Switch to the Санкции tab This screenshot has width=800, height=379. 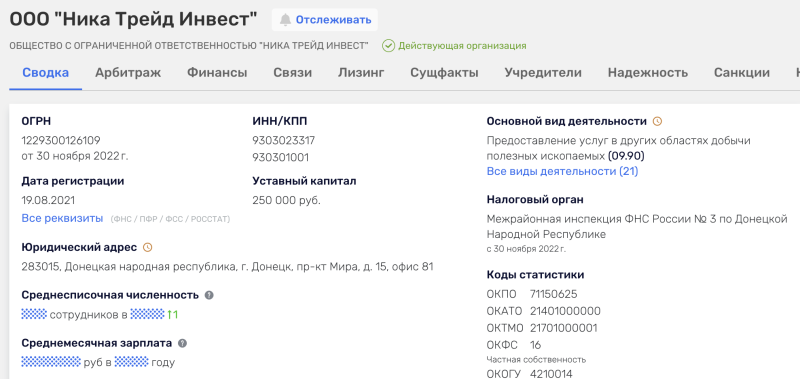click(x=742, y=72)
